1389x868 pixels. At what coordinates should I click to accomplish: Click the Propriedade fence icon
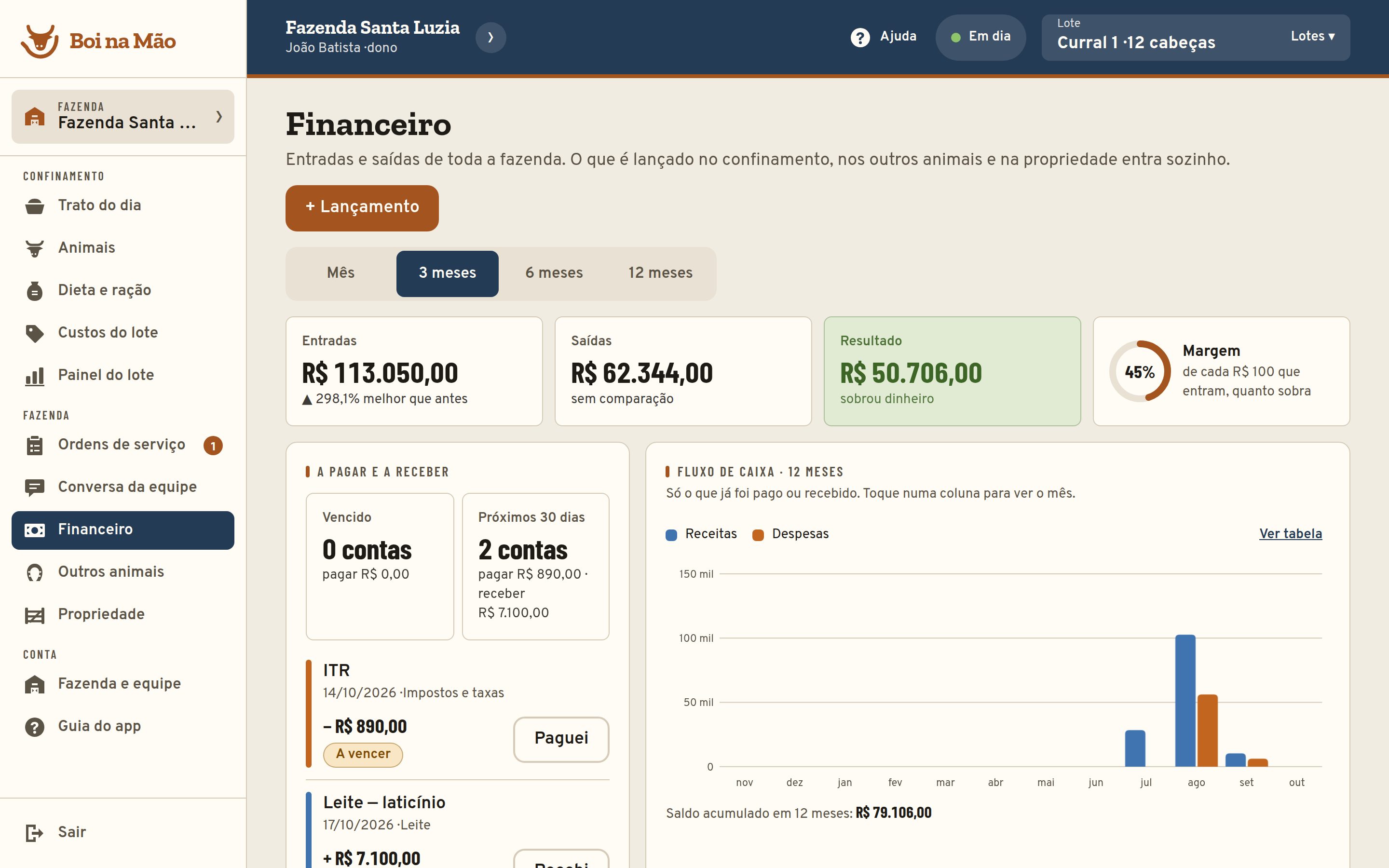coord(34,615)
